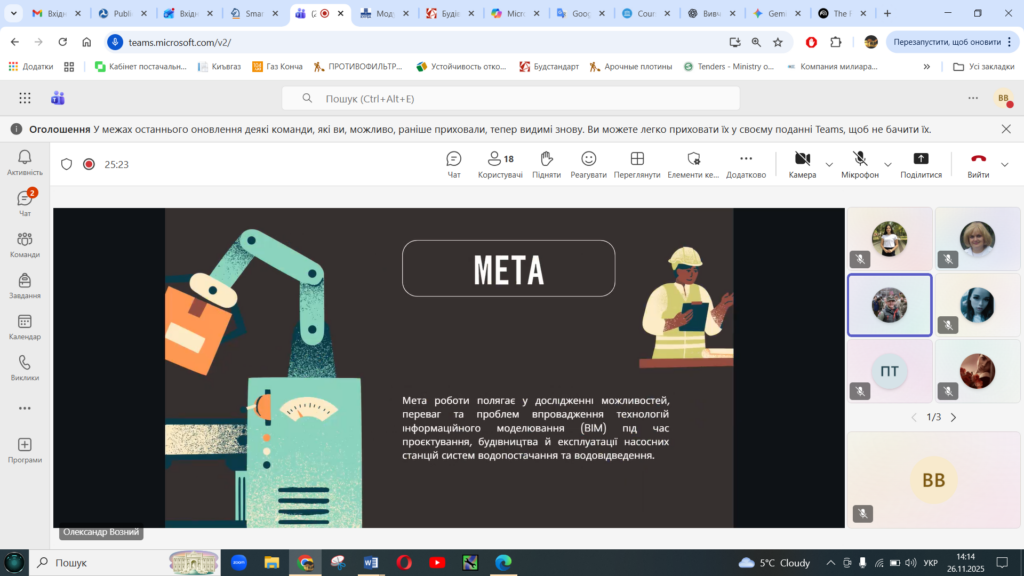Raise hand with Підняти button
Viewport: 1024px width, 576px height.
[x=546, y=163]
